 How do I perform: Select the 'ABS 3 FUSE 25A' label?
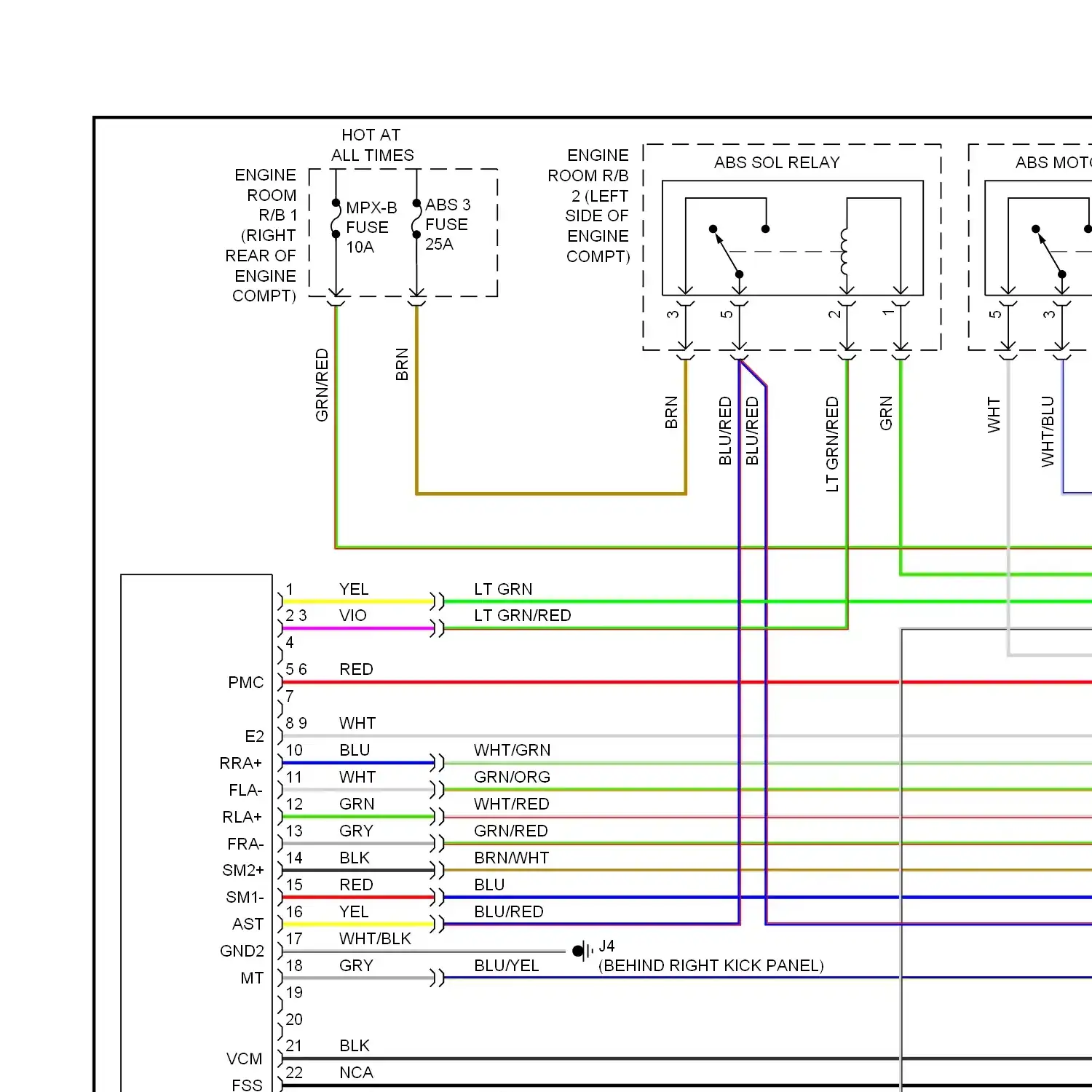tap(448, 224)
